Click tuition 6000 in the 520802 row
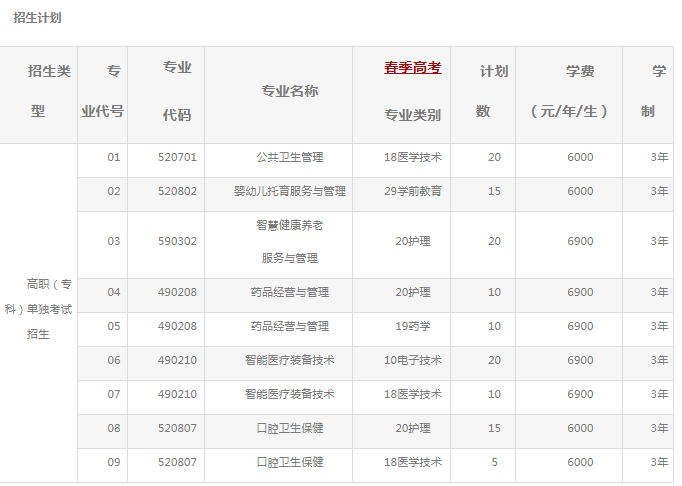Viewport: 682px width, 486px height. pyautogui.click(x=580, y=191)
